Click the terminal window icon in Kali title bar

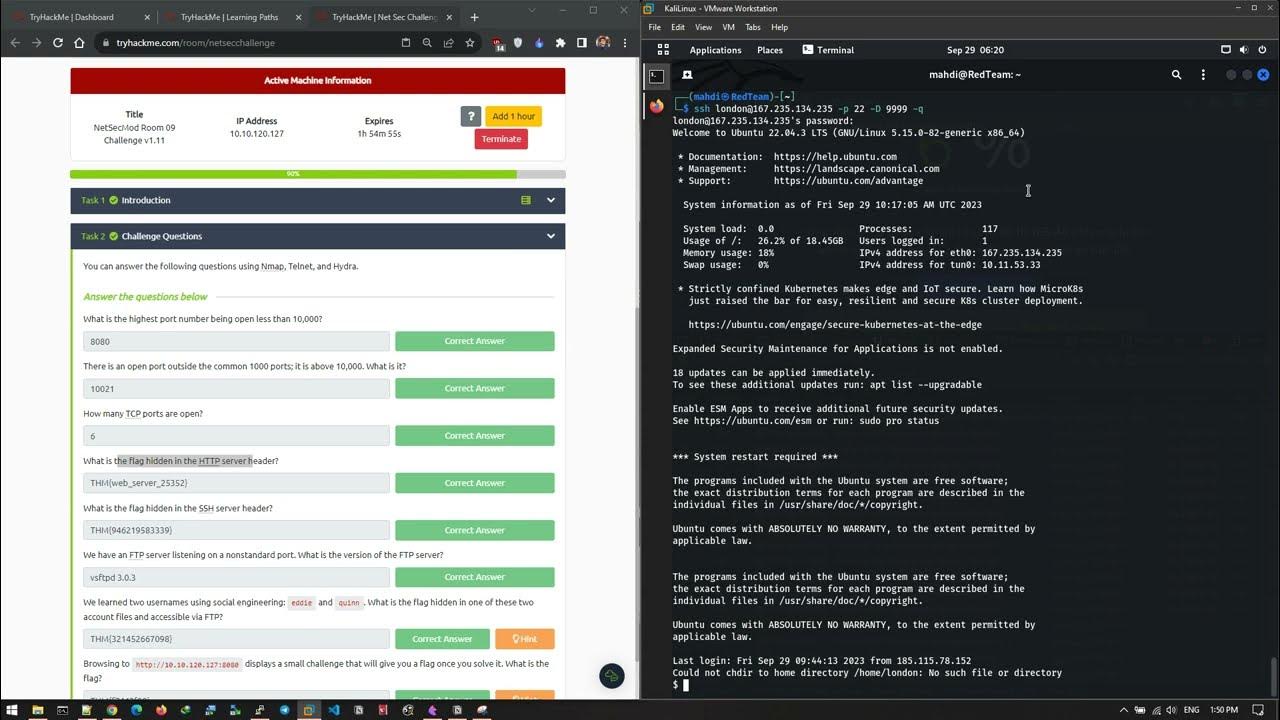(656, 75)
